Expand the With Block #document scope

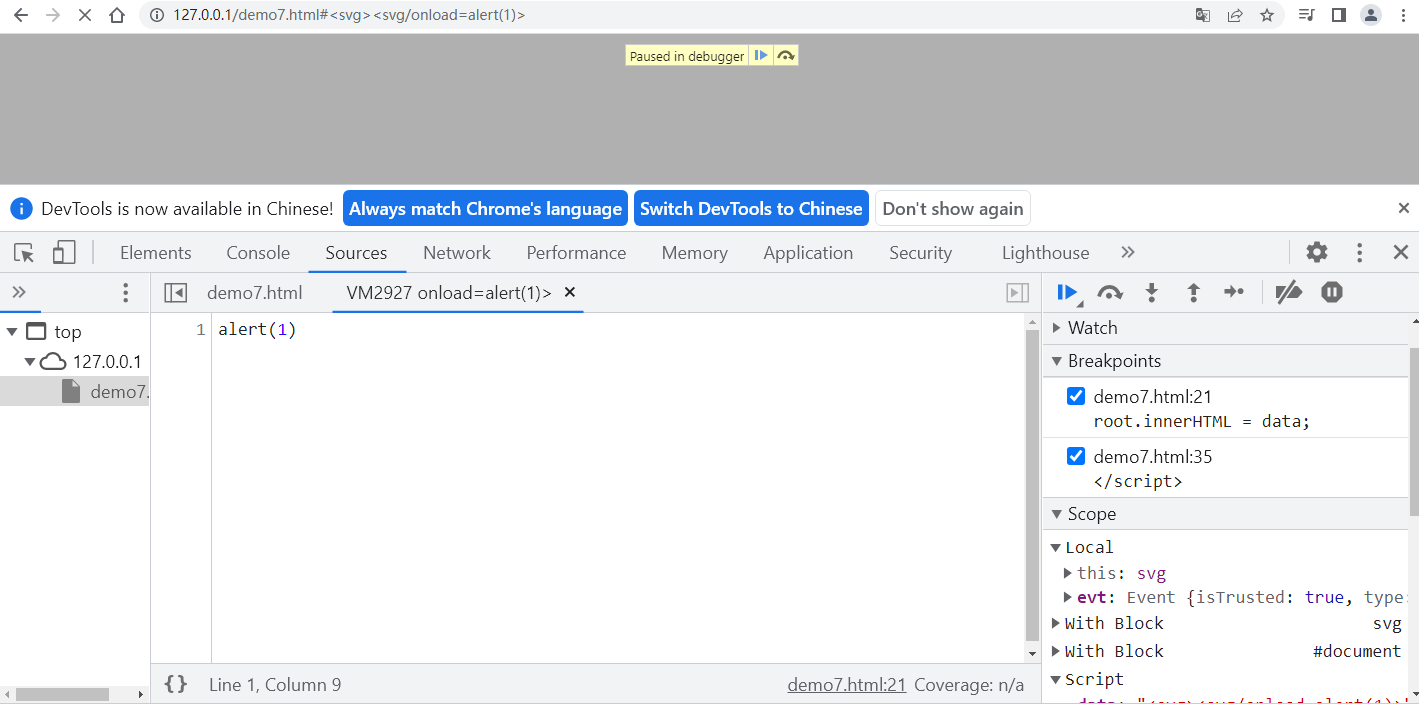click(1056, 651)
